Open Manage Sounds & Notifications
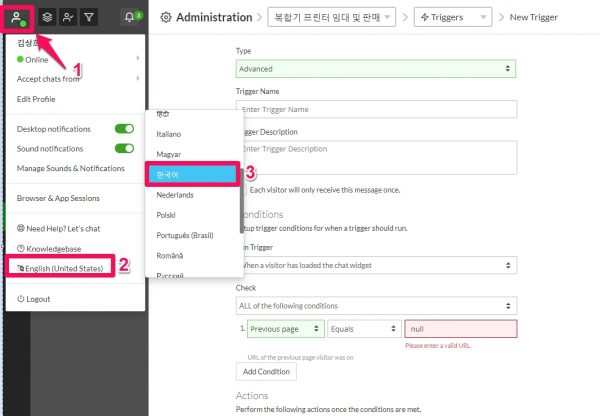Screen dimensions: 600x416 pos(70,168)
